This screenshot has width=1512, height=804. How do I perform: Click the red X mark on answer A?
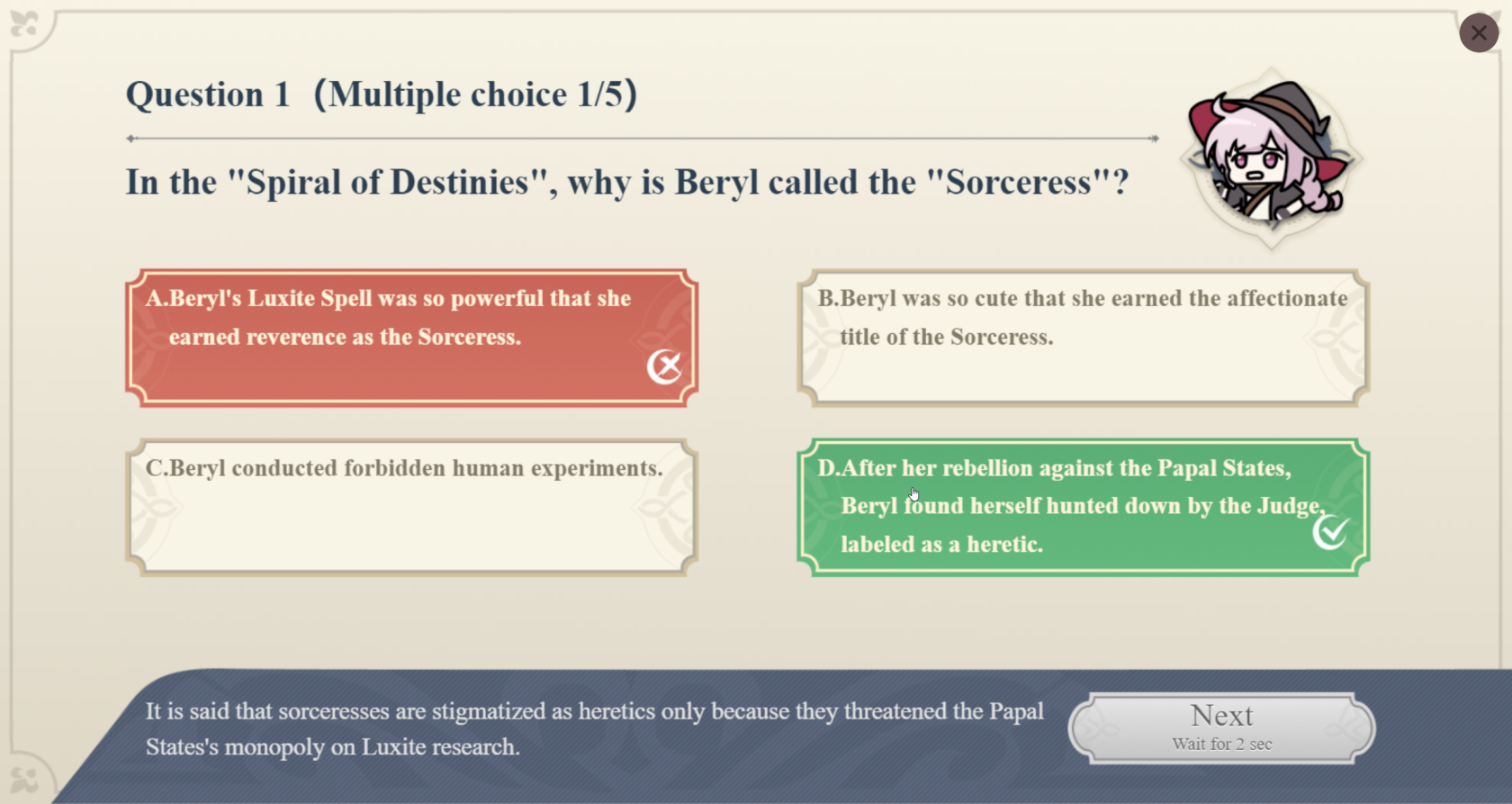tap(664, 366)
